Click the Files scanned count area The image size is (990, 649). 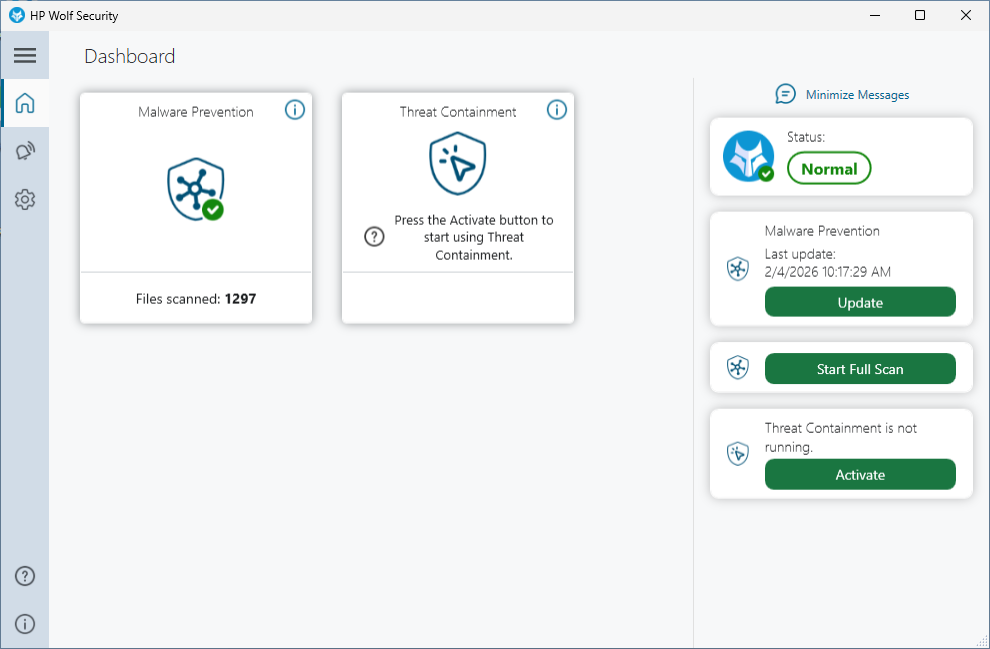pos(196,298)
